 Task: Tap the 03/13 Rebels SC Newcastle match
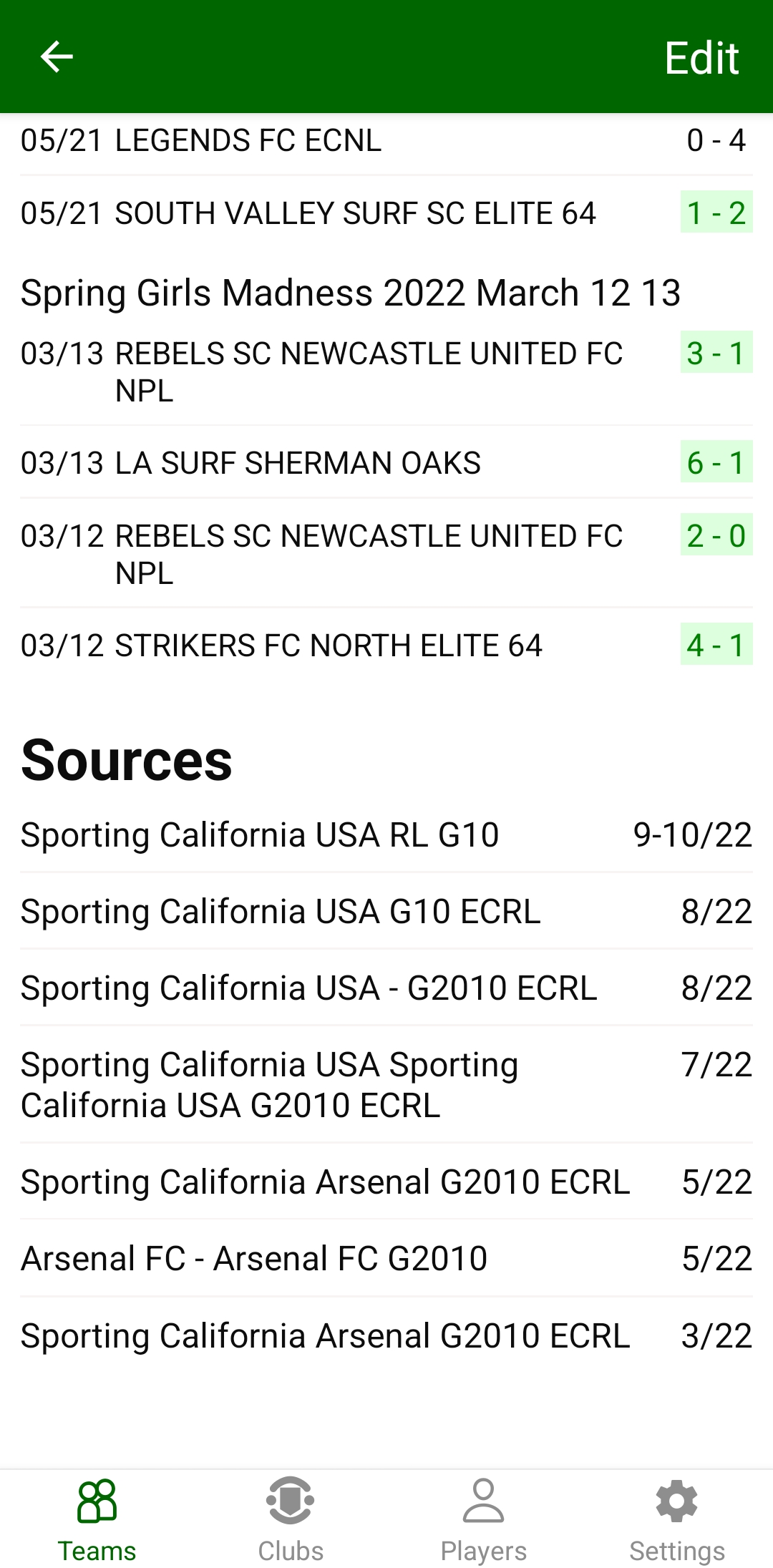point(386,372)
